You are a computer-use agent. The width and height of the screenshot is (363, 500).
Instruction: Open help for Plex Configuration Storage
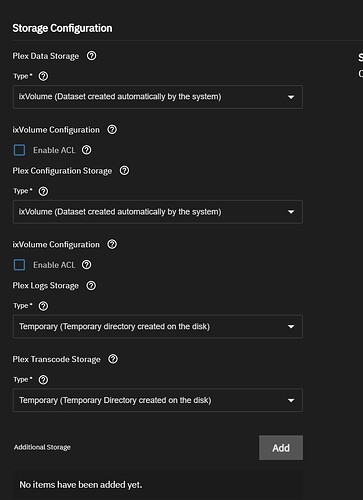point(124,171)
